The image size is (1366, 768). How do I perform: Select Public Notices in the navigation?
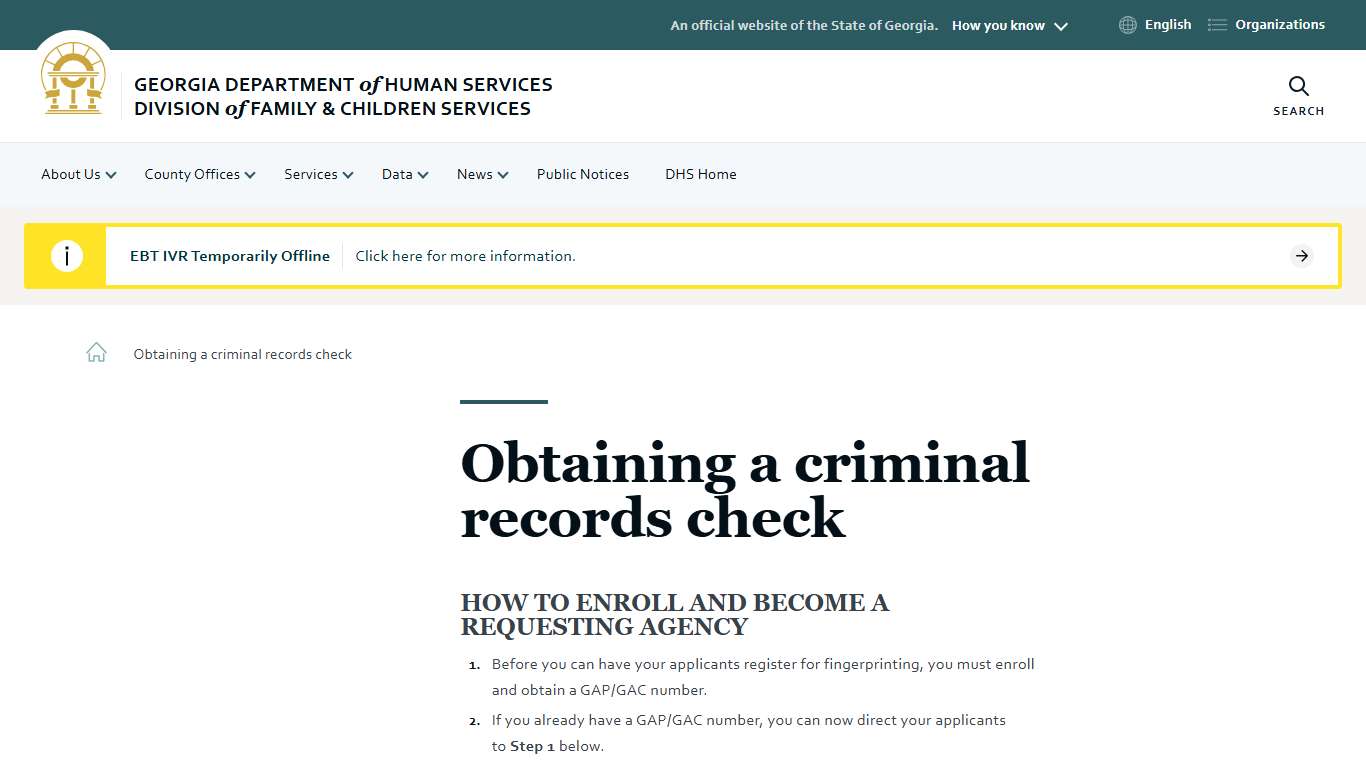(x=583, y=174)
